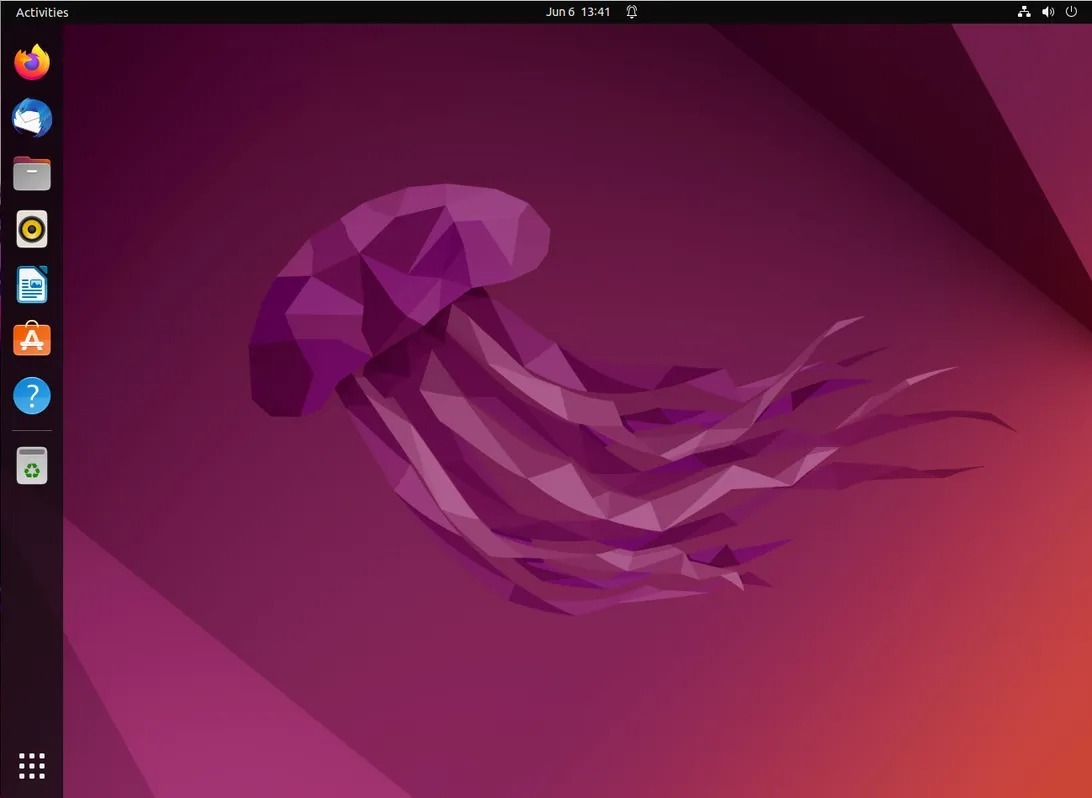This screenshot has height=798, width=1092.
Task: Expand the system menu via the power icon
Action: (1071, 12)
